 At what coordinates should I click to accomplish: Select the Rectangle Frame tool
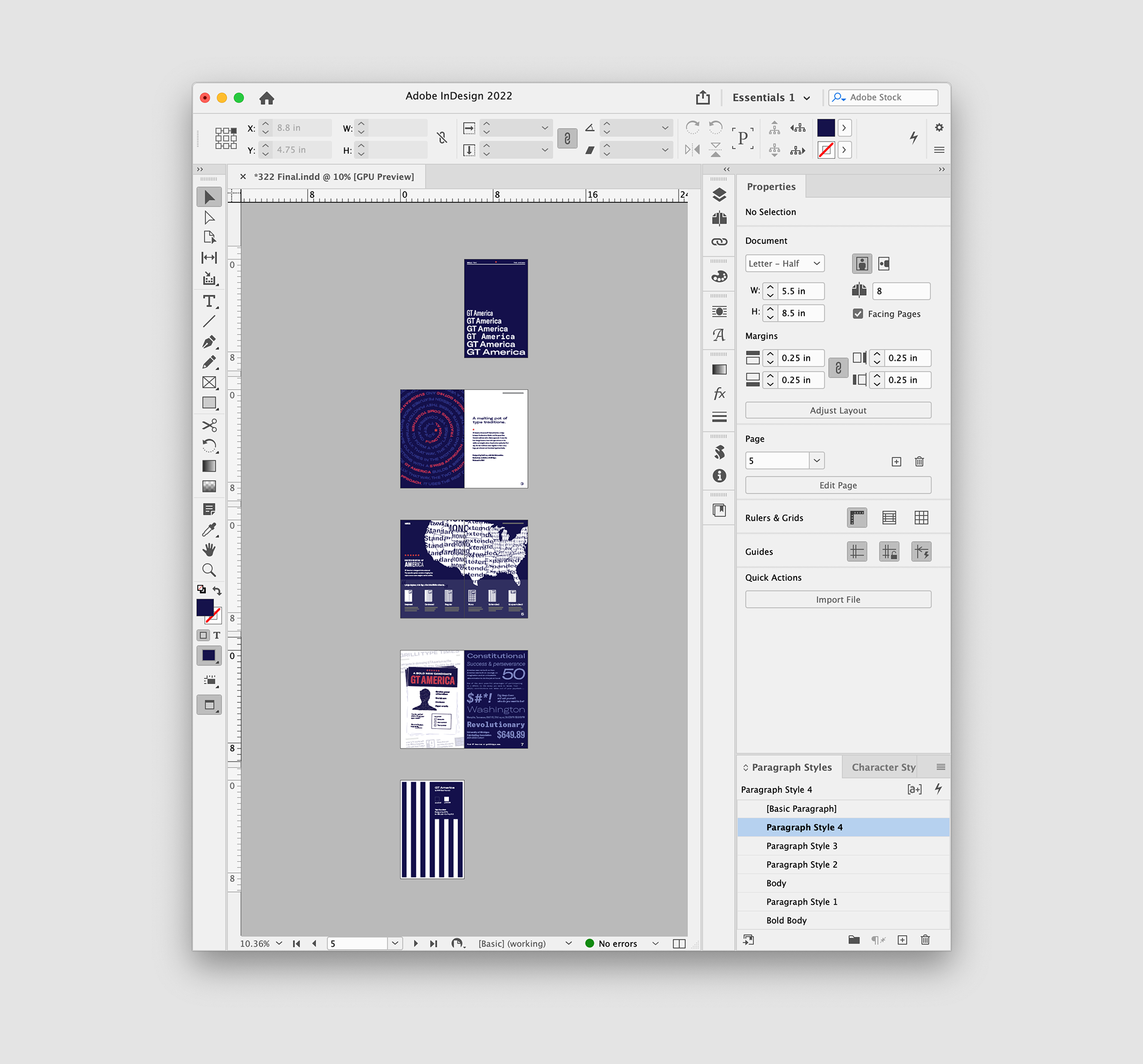pyautogui.click(x=209, y=383)
